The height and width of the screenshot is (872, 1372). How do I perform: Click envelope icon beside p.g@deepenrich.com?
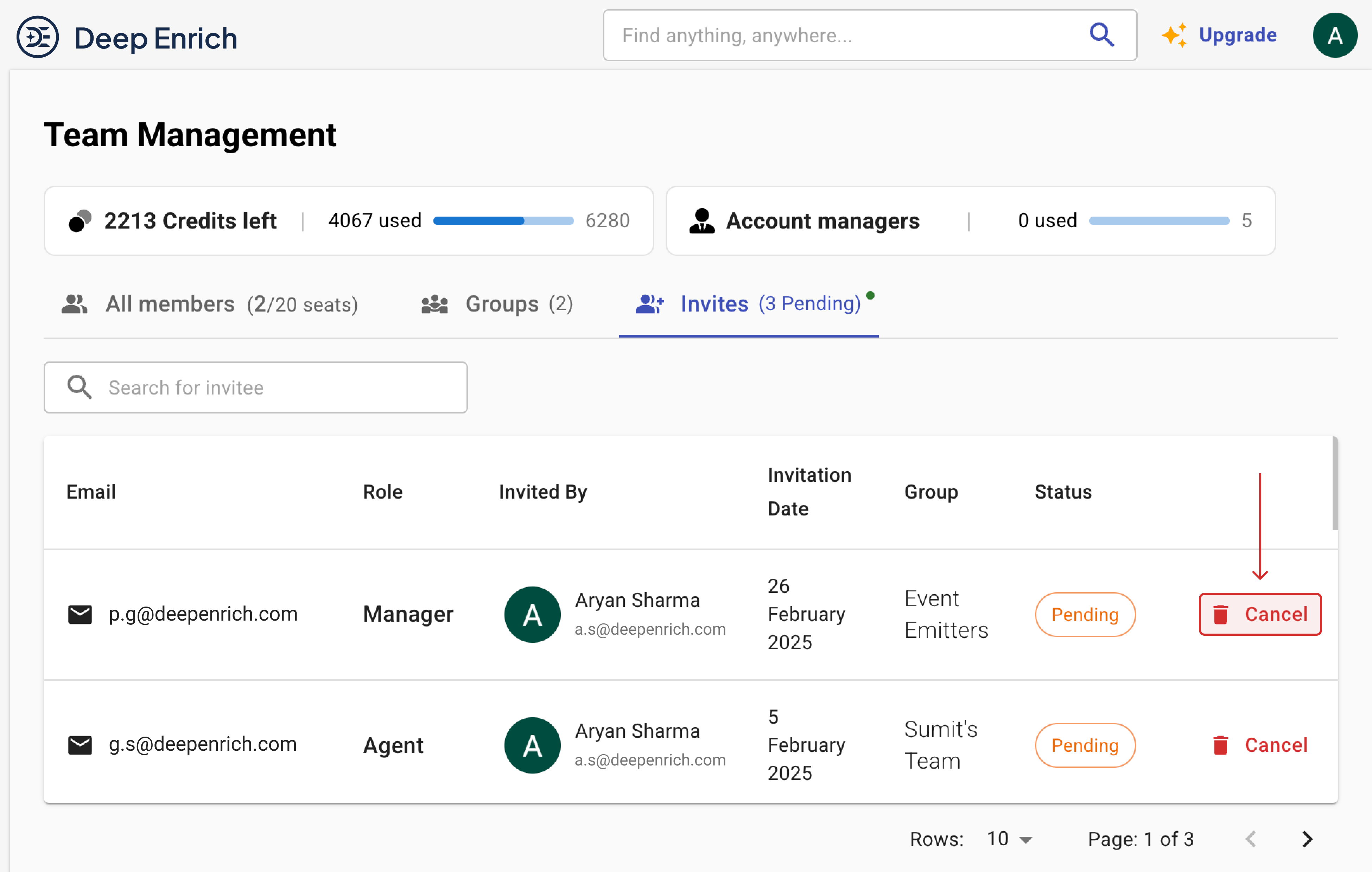(80, 615)
